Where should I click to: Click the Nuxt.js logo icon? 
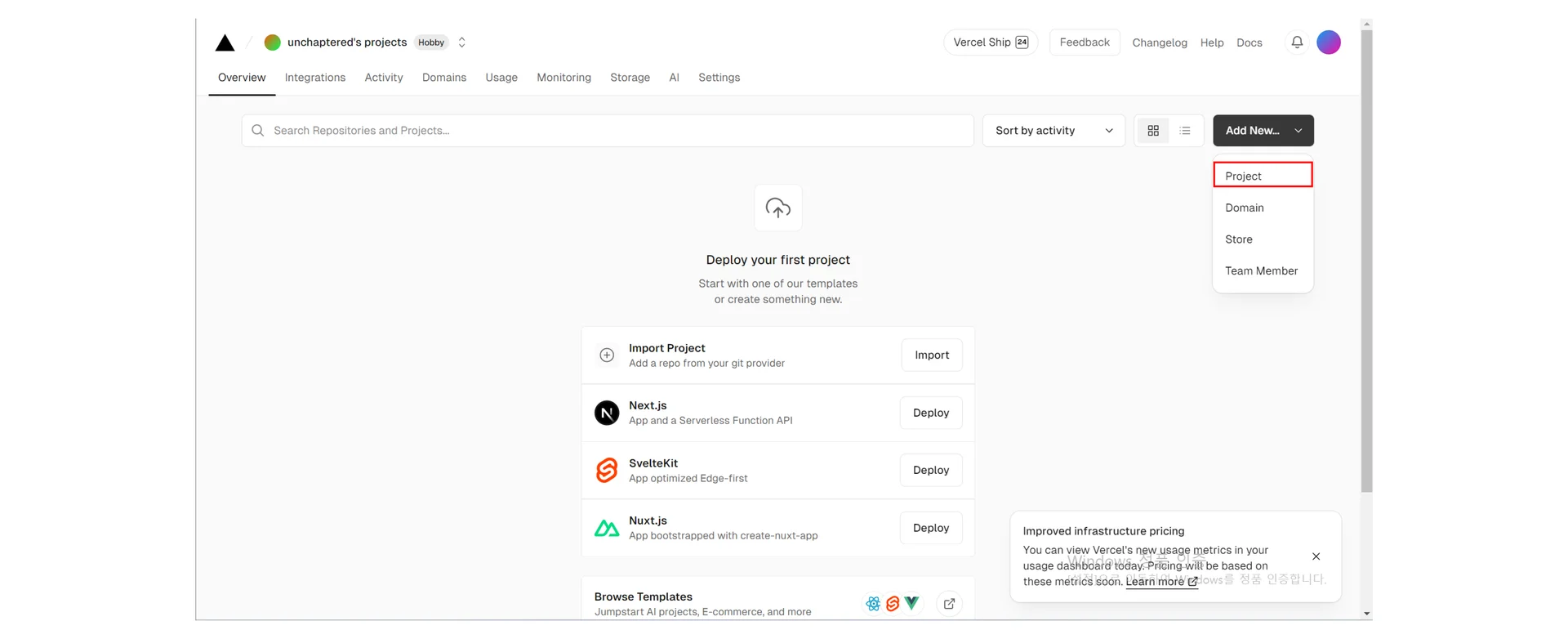tap(607, 529)
